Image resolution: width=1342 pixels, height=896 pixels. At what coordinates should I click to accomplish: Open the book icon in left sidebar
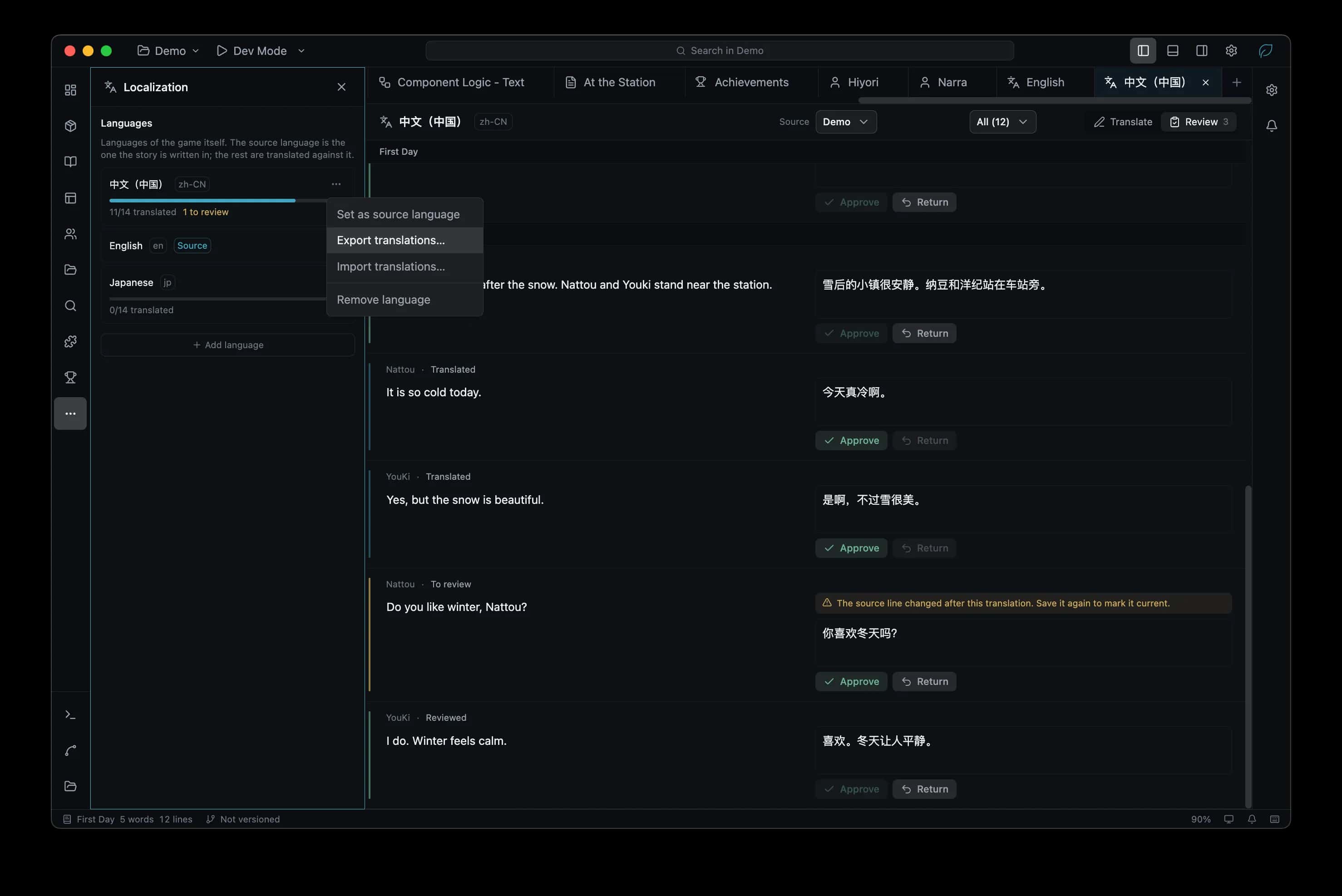(70, 162)
